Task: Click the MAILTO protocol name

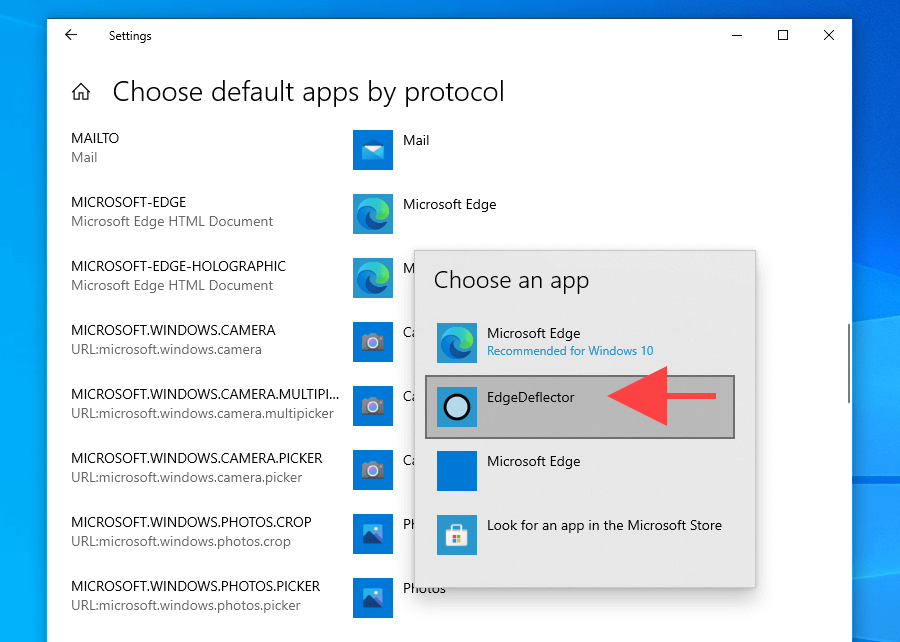Action: (x=95, y=138)
